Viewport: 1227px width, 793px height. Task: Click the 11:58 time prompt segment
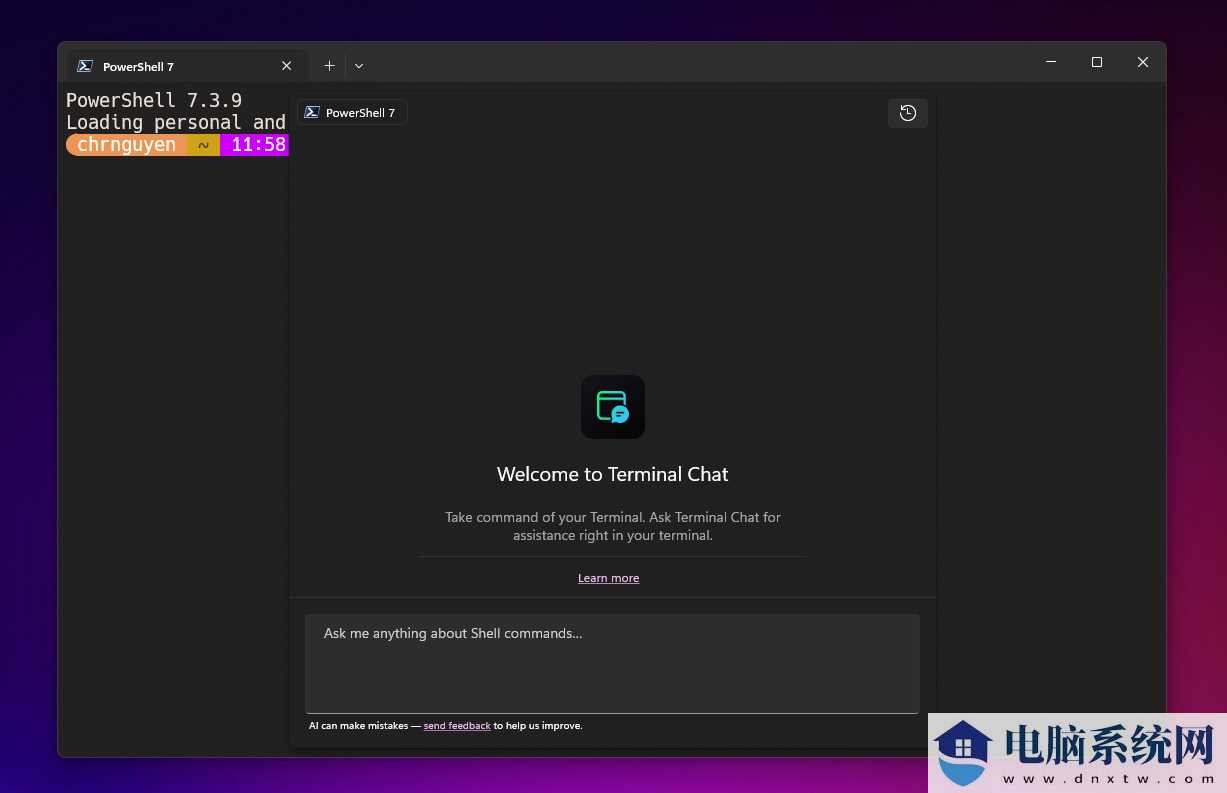pos(256,145)
